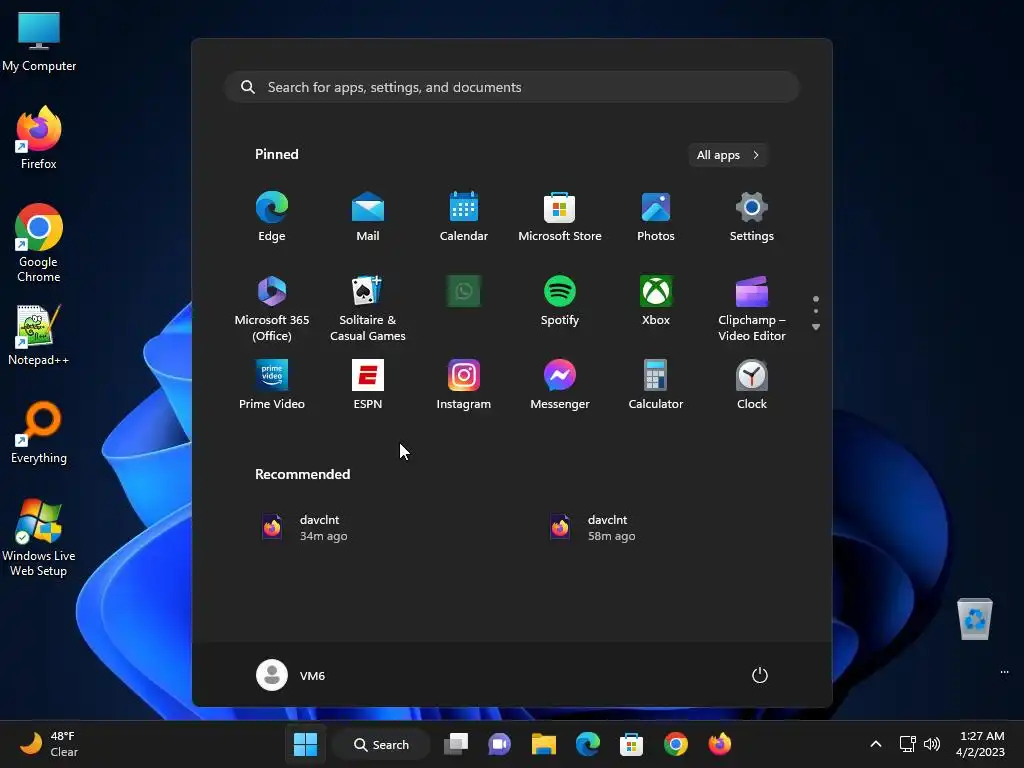This screenshot has height=768, width=1024.
Task: Click the first pinned page indicator dot
Action: [x=816, y=299]
